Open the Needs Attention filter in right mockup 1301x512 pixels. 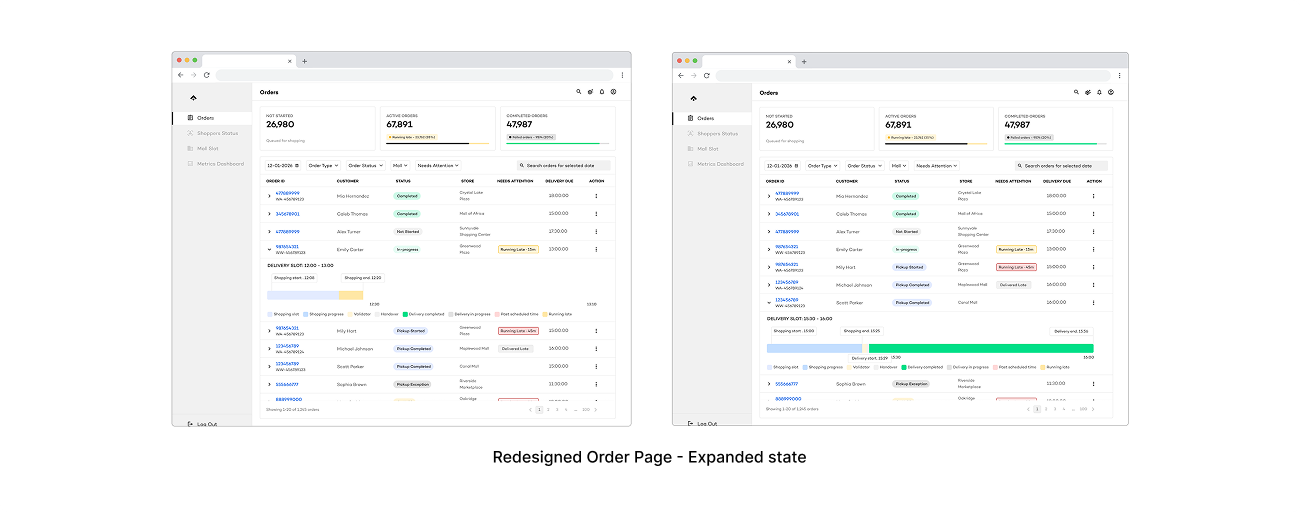pos(936,165)
